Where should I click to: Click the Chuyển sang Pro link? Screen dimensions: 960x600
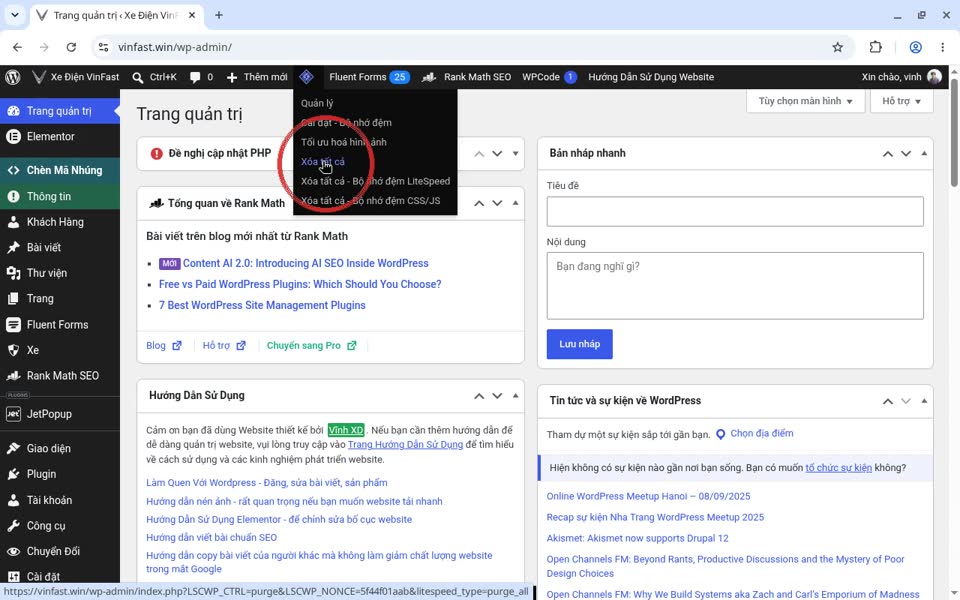[x=311, y=346]
